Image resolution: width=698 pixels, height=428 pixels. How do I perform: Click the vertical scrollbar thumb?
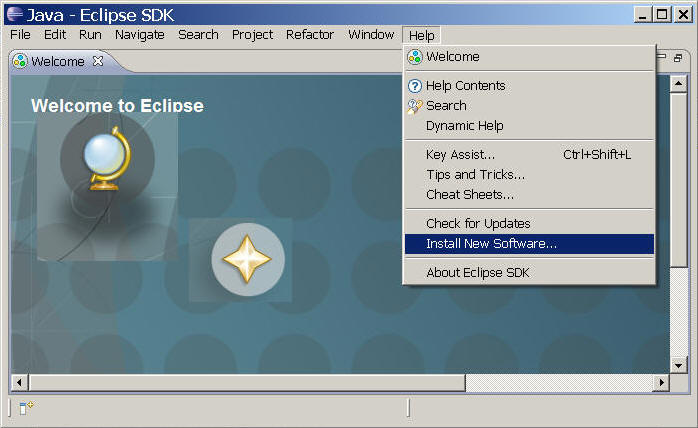point(678,180)
